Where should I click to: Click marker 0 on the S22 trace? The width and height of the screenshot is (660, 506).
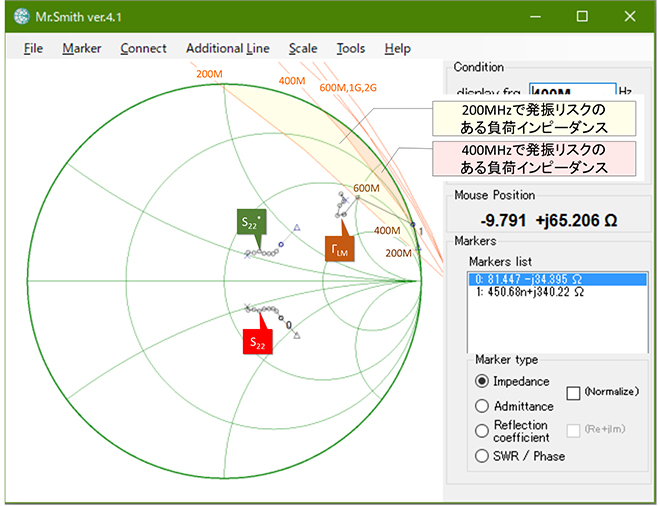pyautogui.click(x=282, y=318)
